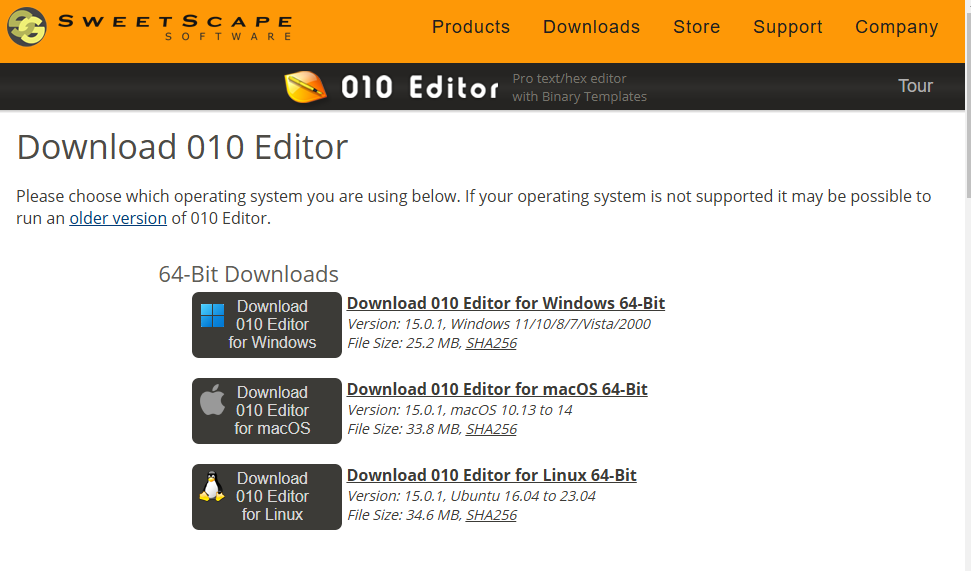View SHA256 for the Linux download
Viewport: 971px width, 571px height.
click(x=491, y=515)
